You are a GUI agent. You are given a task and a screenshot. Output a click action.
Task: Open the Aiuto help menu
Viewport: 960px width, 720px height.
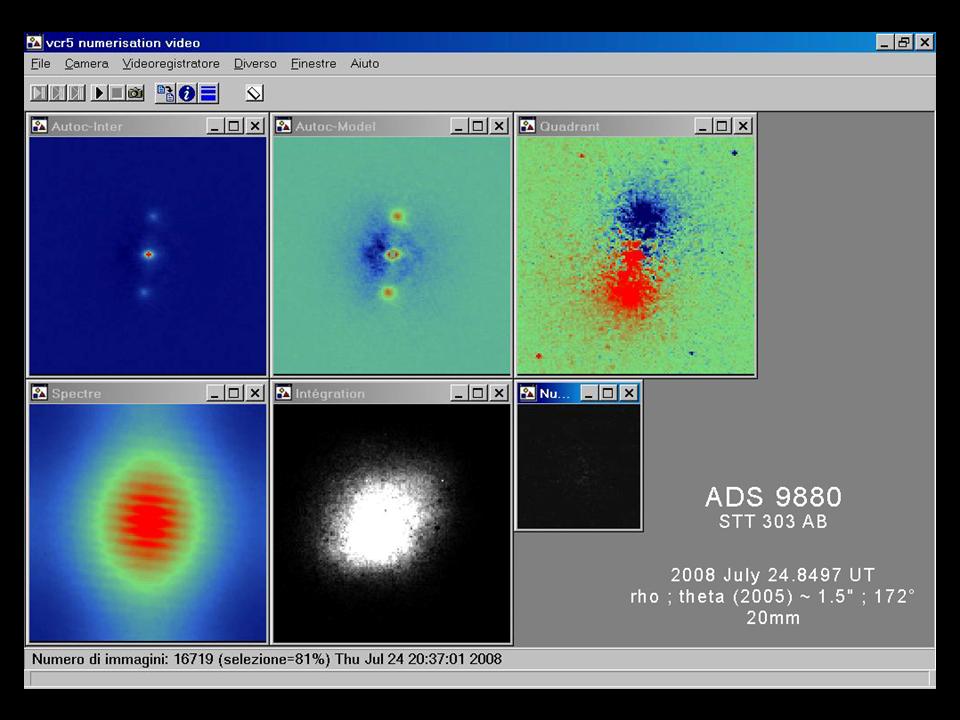(x=364, y=63)
